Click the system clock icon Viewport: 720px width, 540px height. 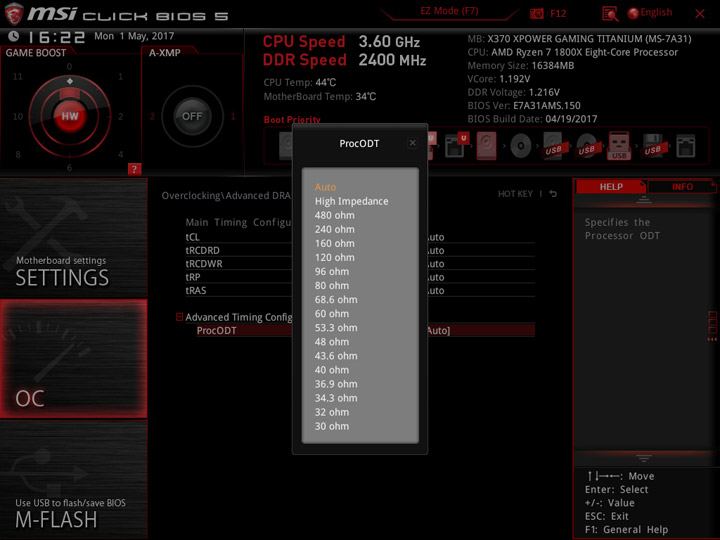pyautogui.click(x=14, y=36)
